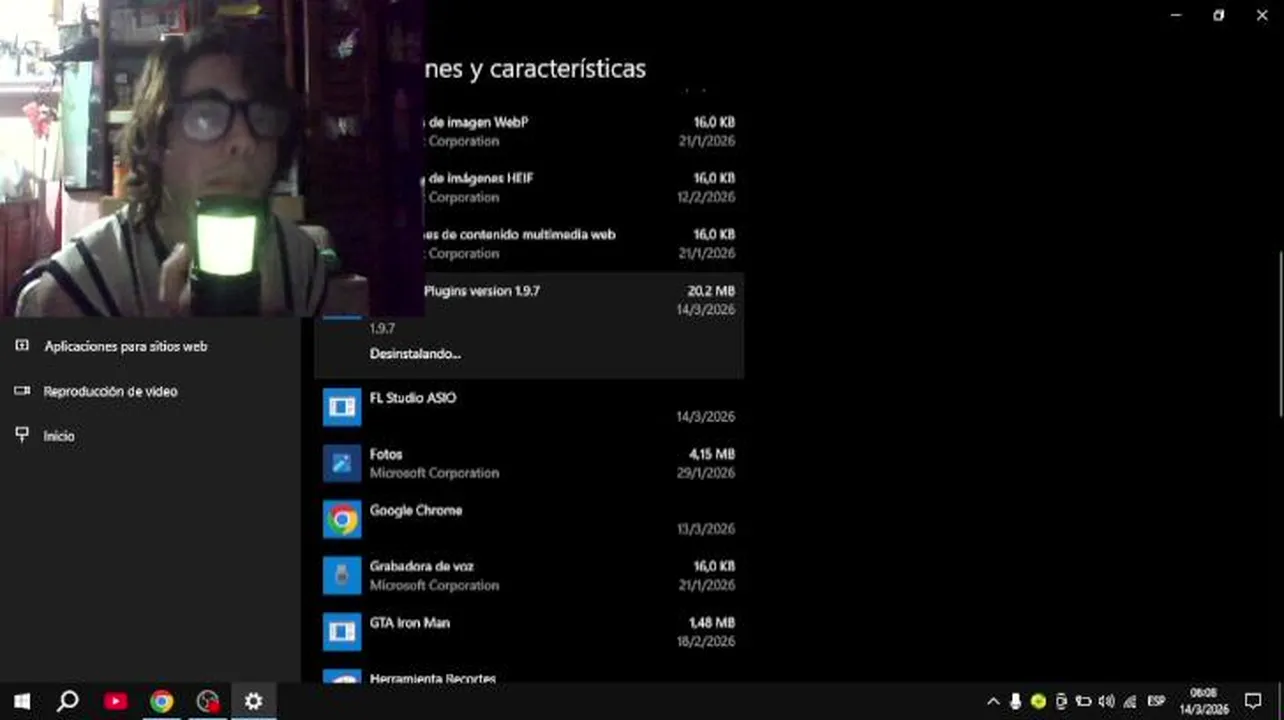Select the Grabadora de voz entry name
Screen dimensions: 1284x720
pos(422,566)
